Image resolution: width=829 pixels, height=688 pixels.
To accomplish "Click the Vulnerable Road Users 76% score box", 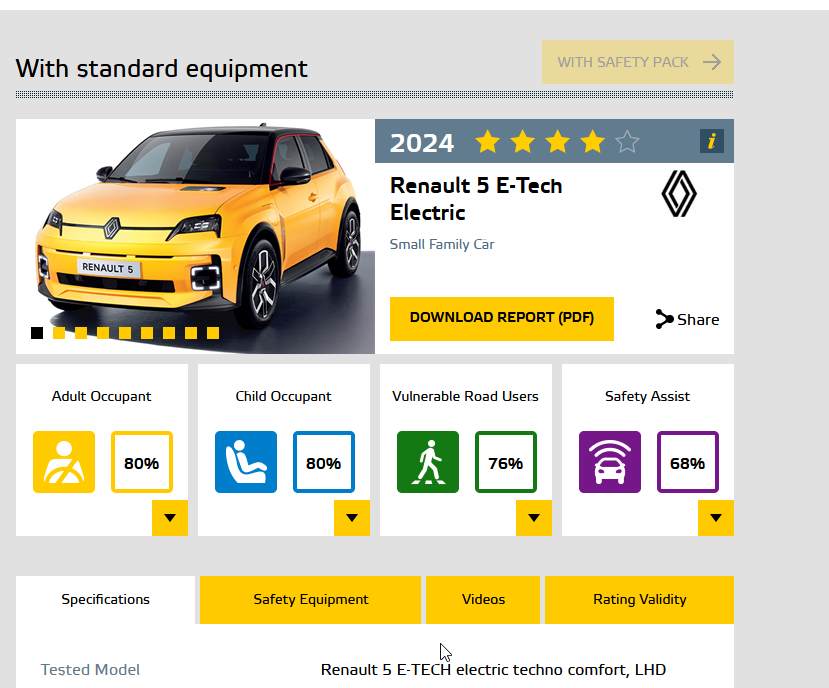I will tap(505, 462).
